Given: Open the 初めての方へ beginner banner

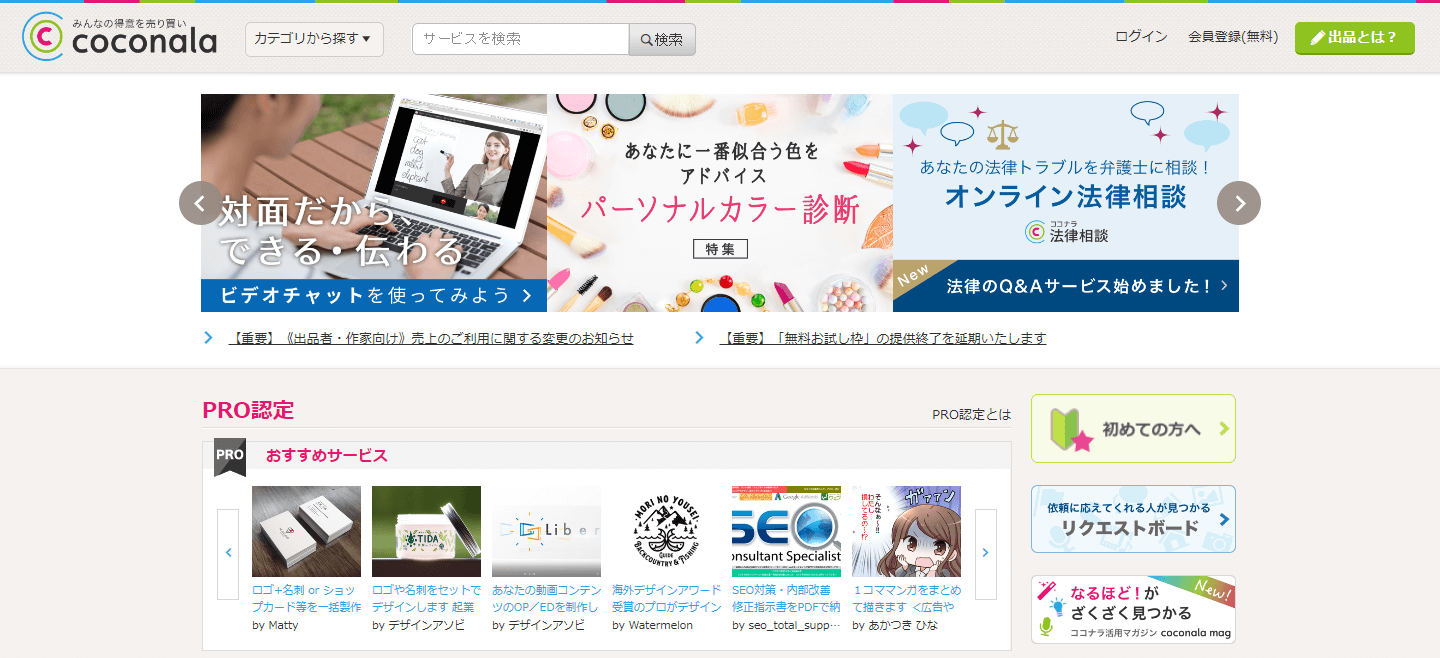Looking at the screenshot, I should (x=1133, y=428).
